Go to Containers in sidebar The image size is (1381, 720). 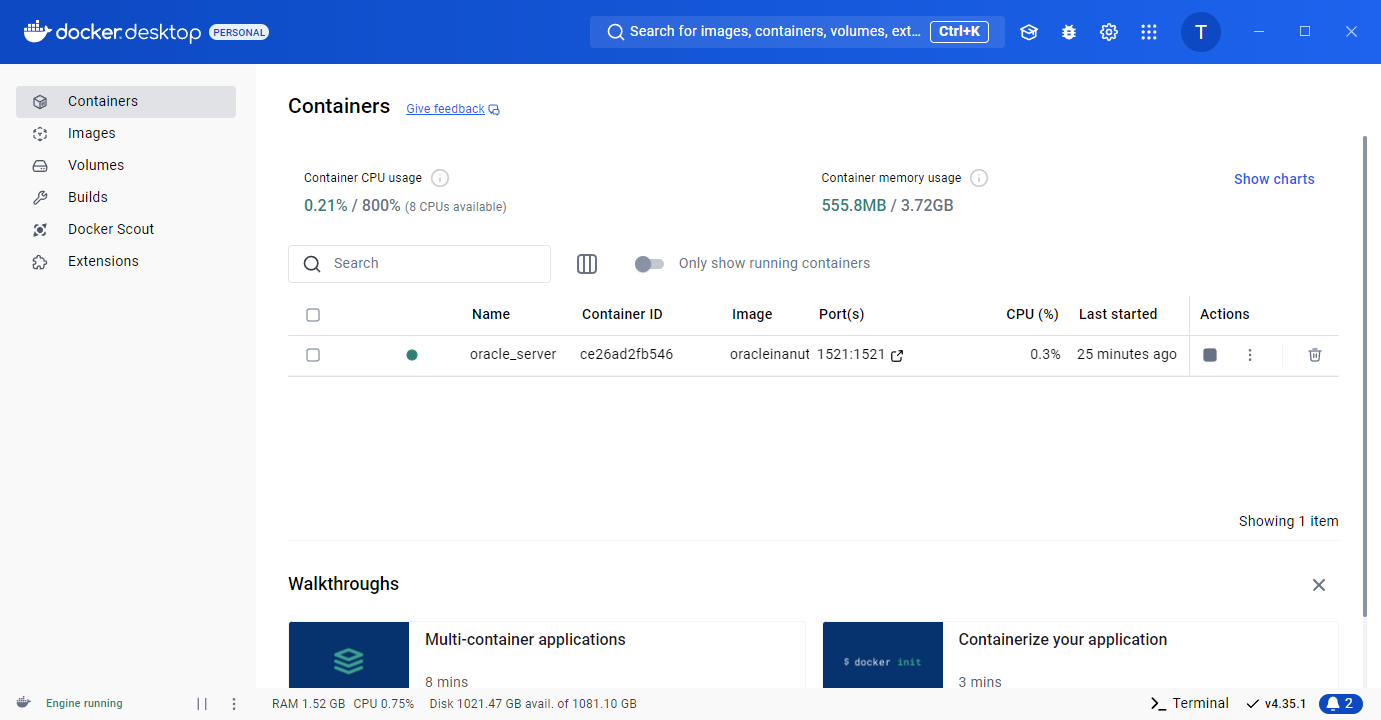click(x=126, y=102)
